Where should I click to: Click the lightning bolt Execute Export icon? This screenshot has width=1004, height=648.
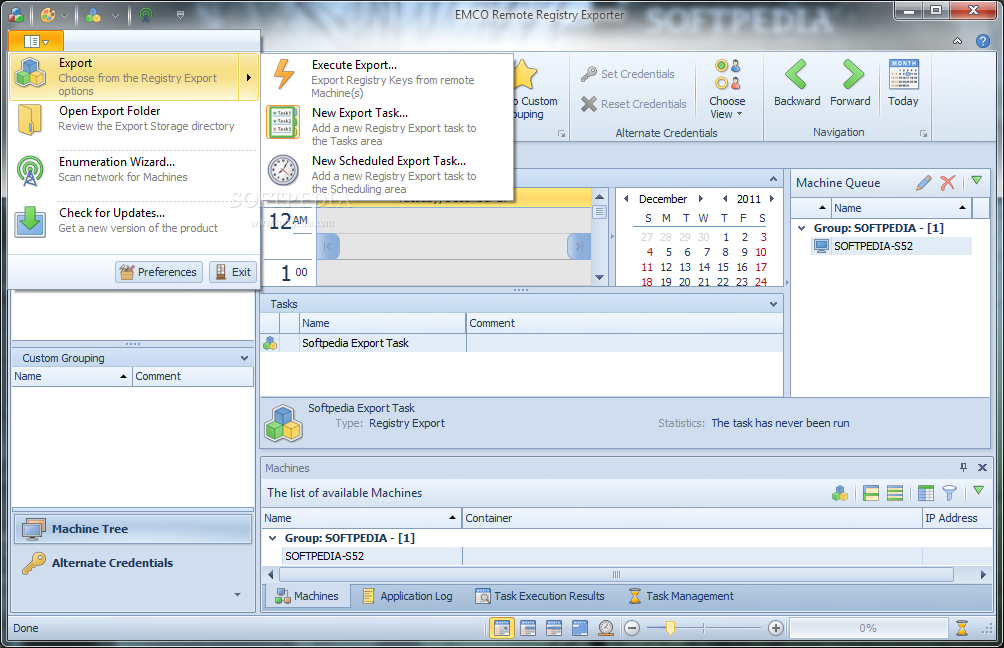[284, 74]
